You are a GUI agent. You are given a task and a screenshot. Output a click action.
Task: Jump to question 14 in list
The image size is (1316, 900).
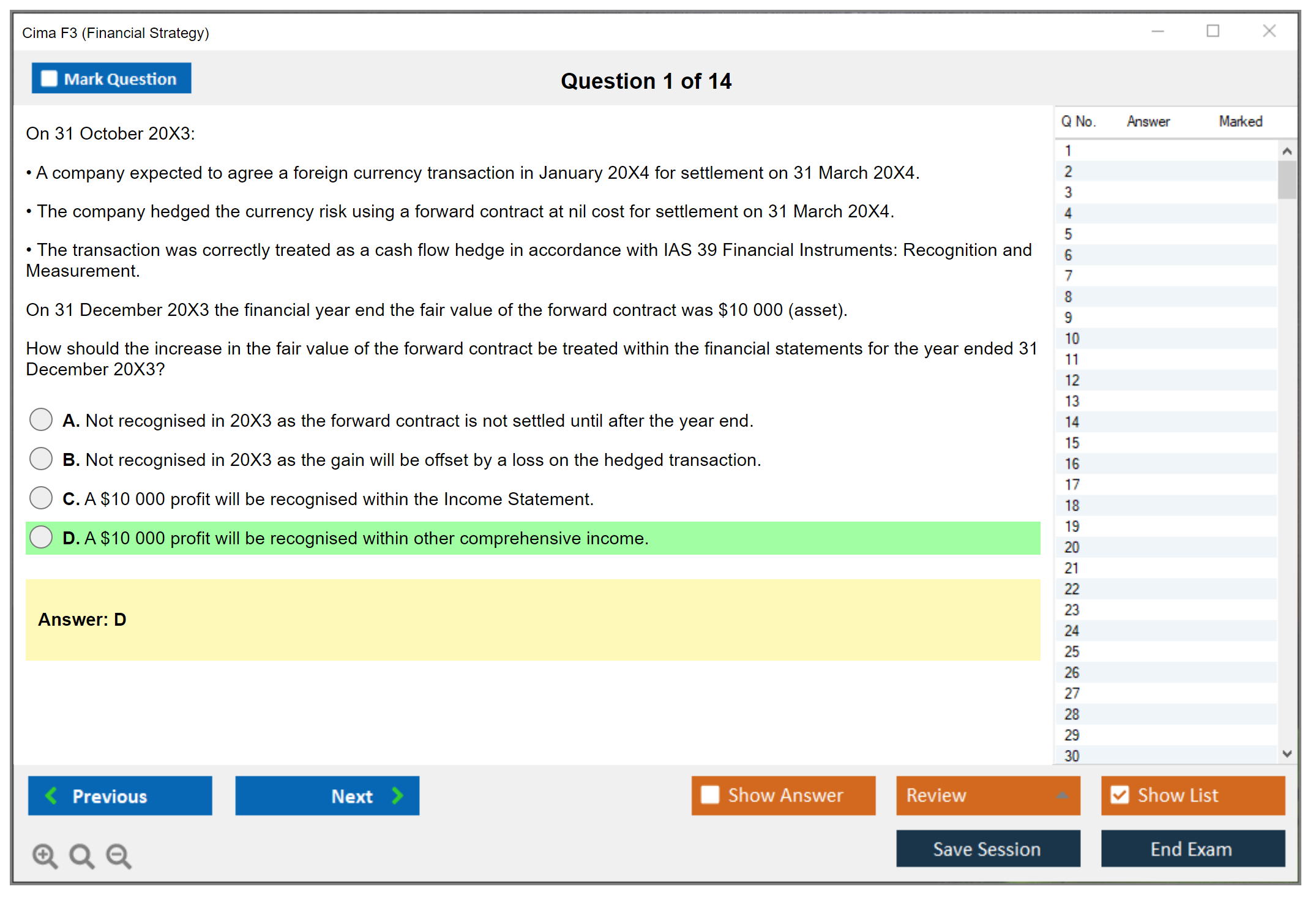tap(1072, 422)
